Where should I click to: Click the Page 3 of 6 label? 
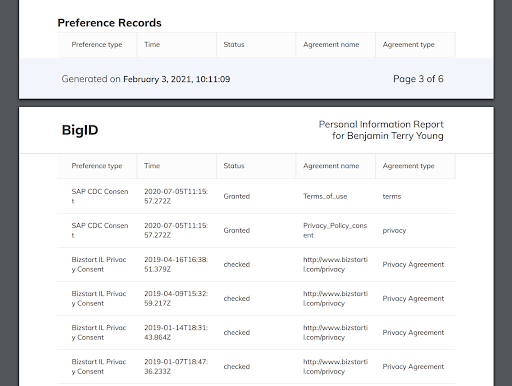pyautogui.click(x=418, y=79)
